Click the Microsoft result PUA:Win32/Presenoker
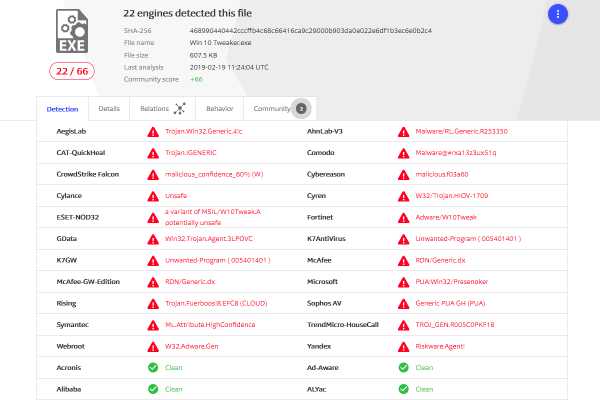This screenshot has width=600, height=400. coord(452,282)
